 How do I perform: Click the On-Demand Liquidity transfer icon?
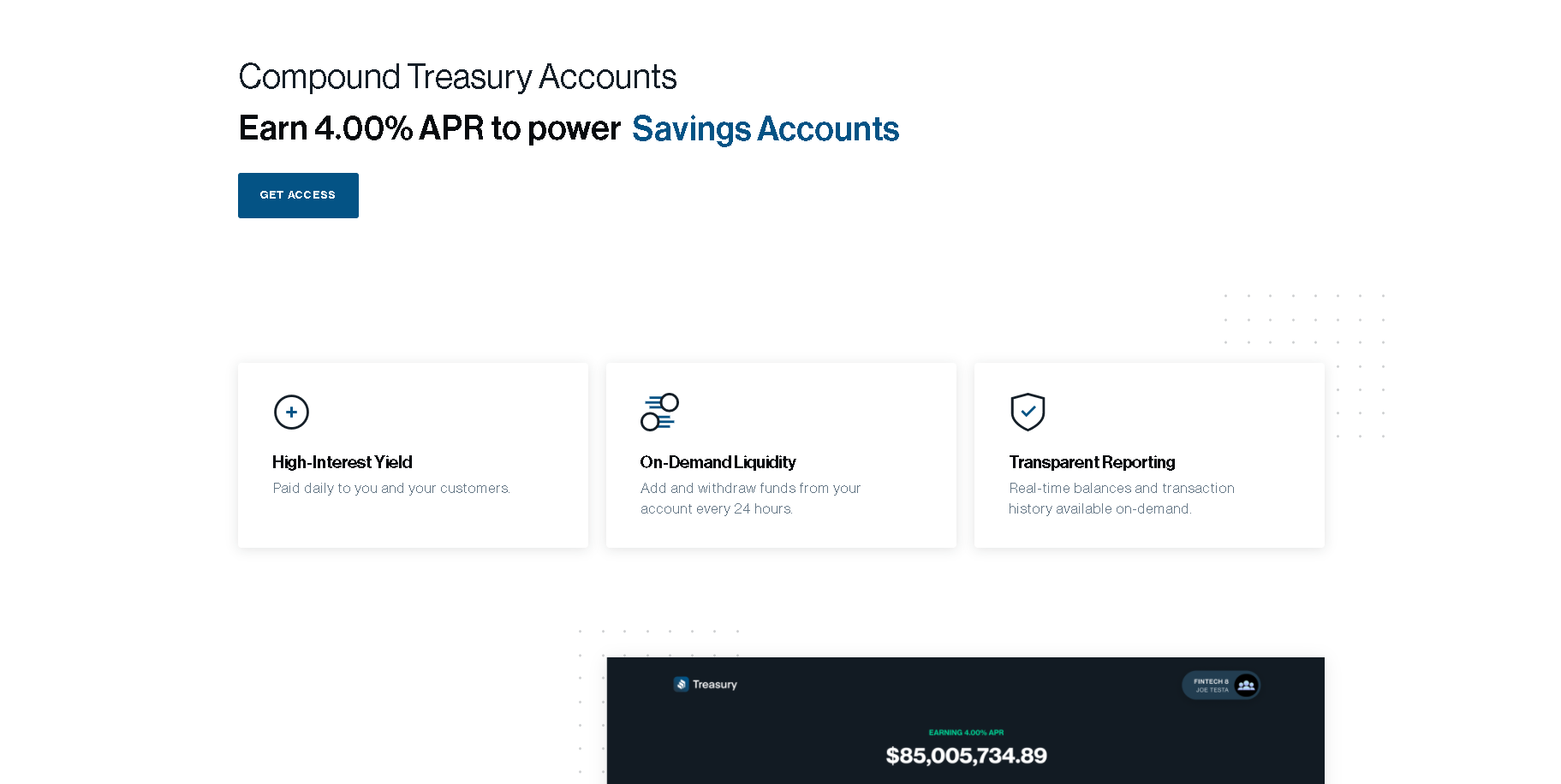[659, 412]
